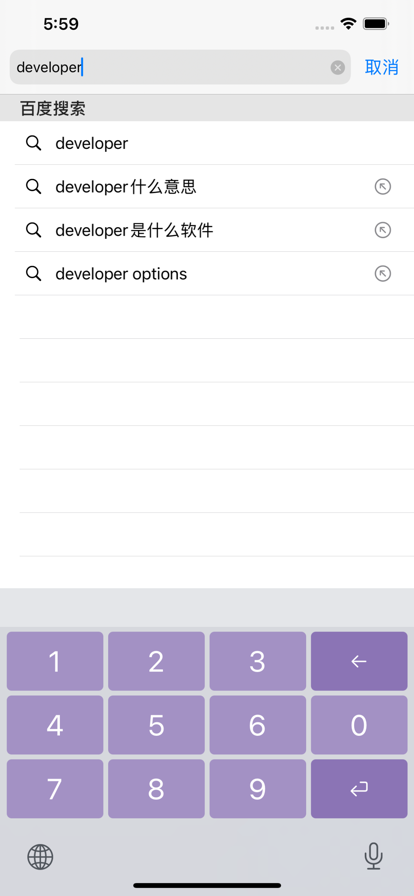This screenshot has width=414, height=896.
Task: Clear the search field text
Action: coord(338,68)
